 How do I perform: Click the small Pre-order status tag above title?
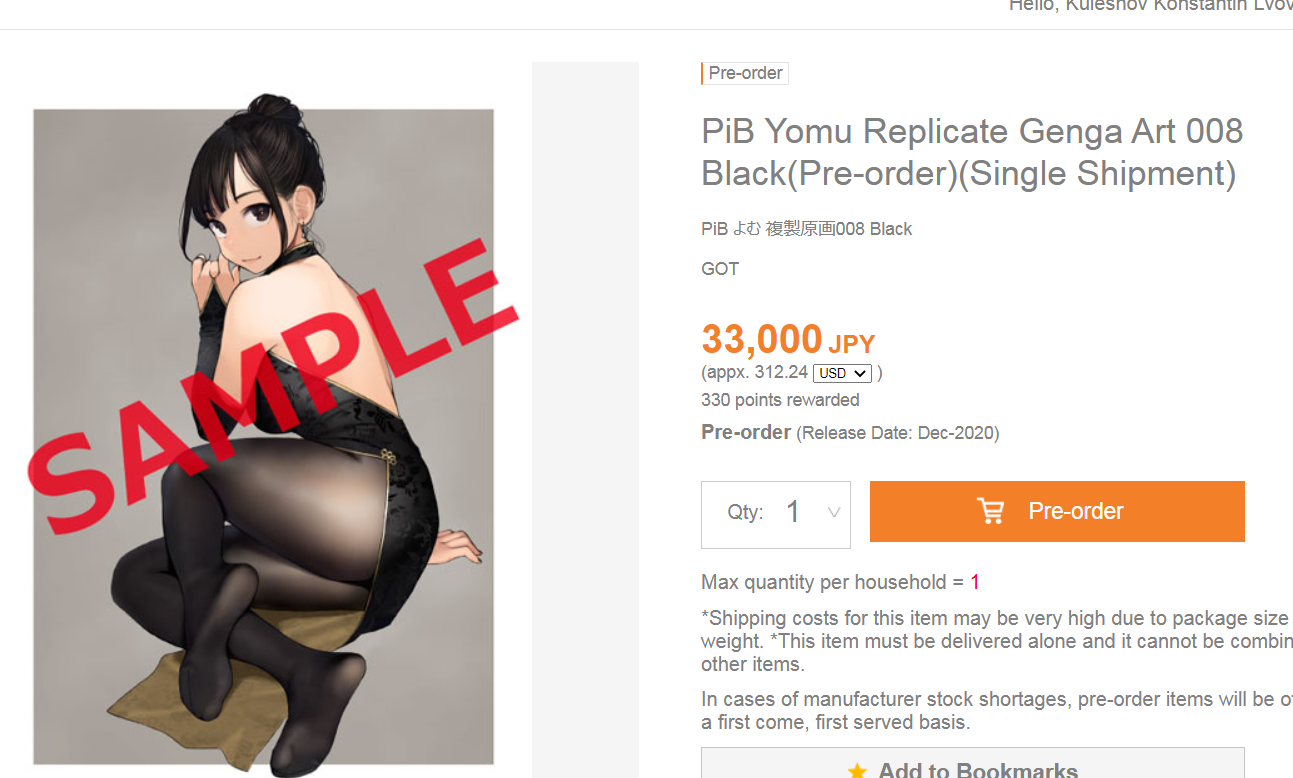pyautogui.click(x=745, y=73)
